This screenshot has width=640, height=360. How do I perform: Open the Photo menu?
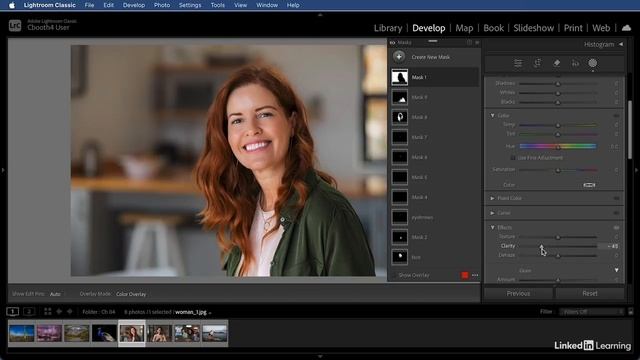(x=162, y=5)
